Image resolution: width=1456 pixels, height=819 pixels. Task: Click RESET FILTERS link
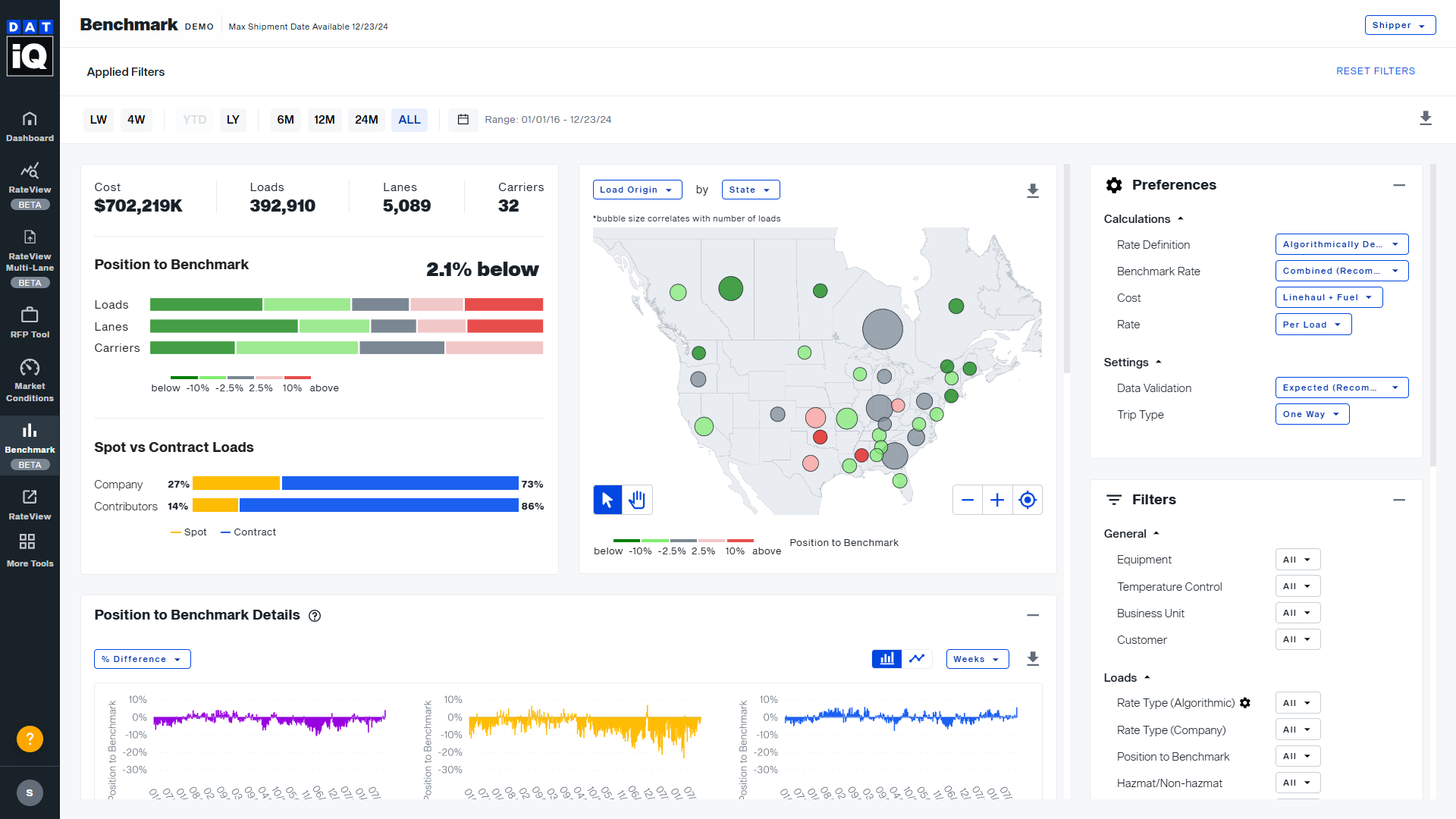1375,71
